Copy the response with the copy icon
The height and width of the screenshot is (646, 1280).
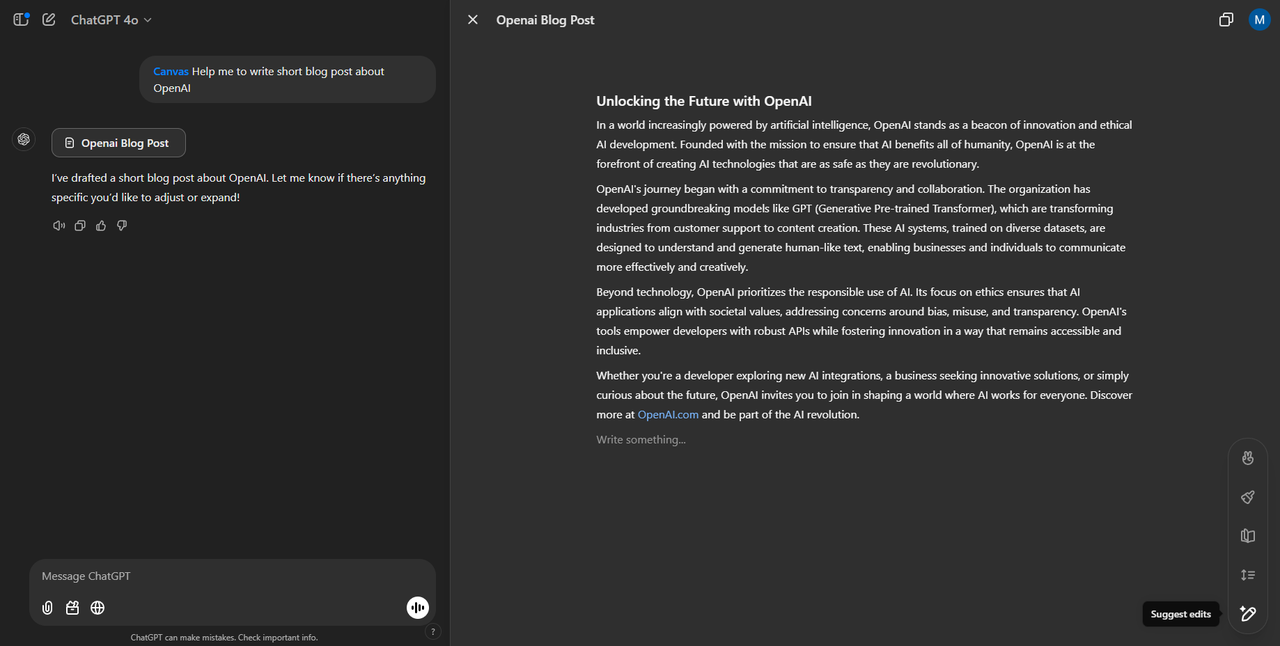(x=80, y=226)
